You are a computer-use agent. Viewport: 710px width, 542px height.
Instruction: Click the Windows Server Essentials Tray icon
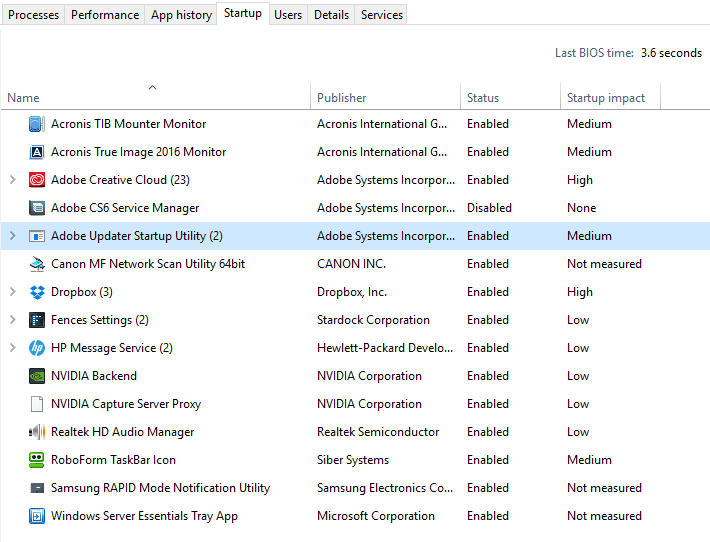pyautogui.click(x=37, y=516)
